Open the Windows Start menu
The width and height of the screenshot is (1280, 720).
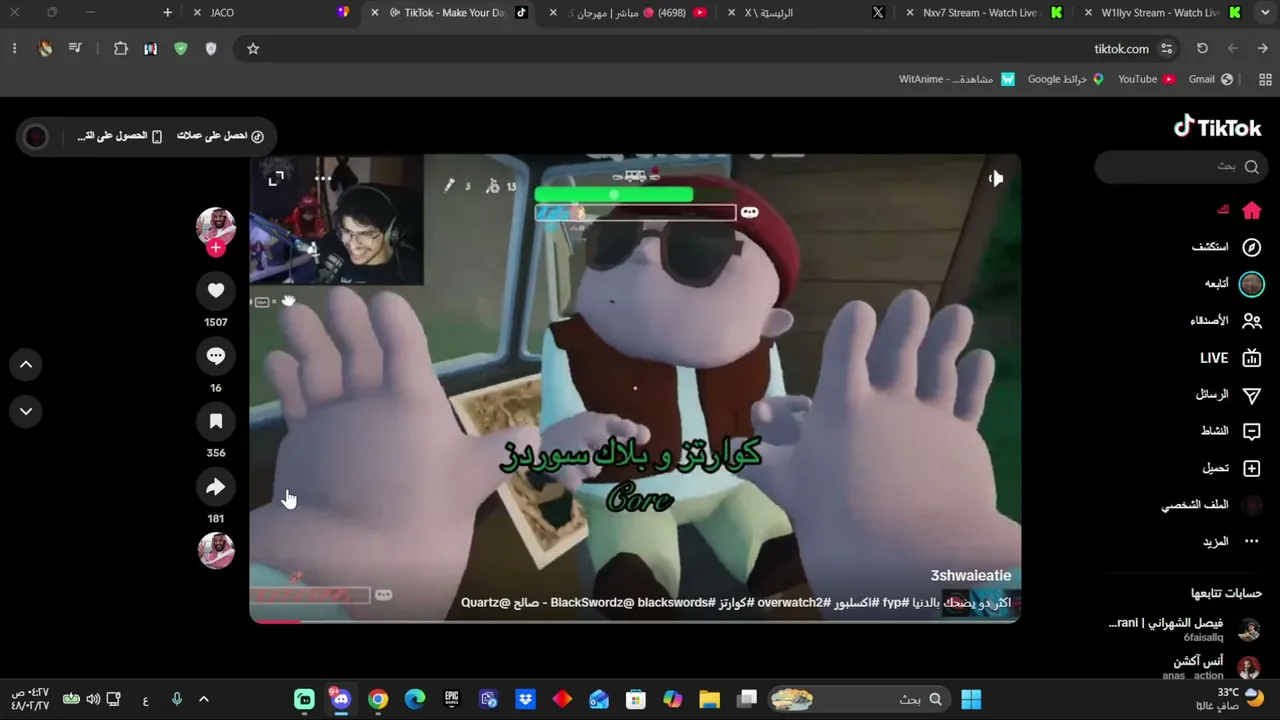pyautogui.click(x=971, y=699)
